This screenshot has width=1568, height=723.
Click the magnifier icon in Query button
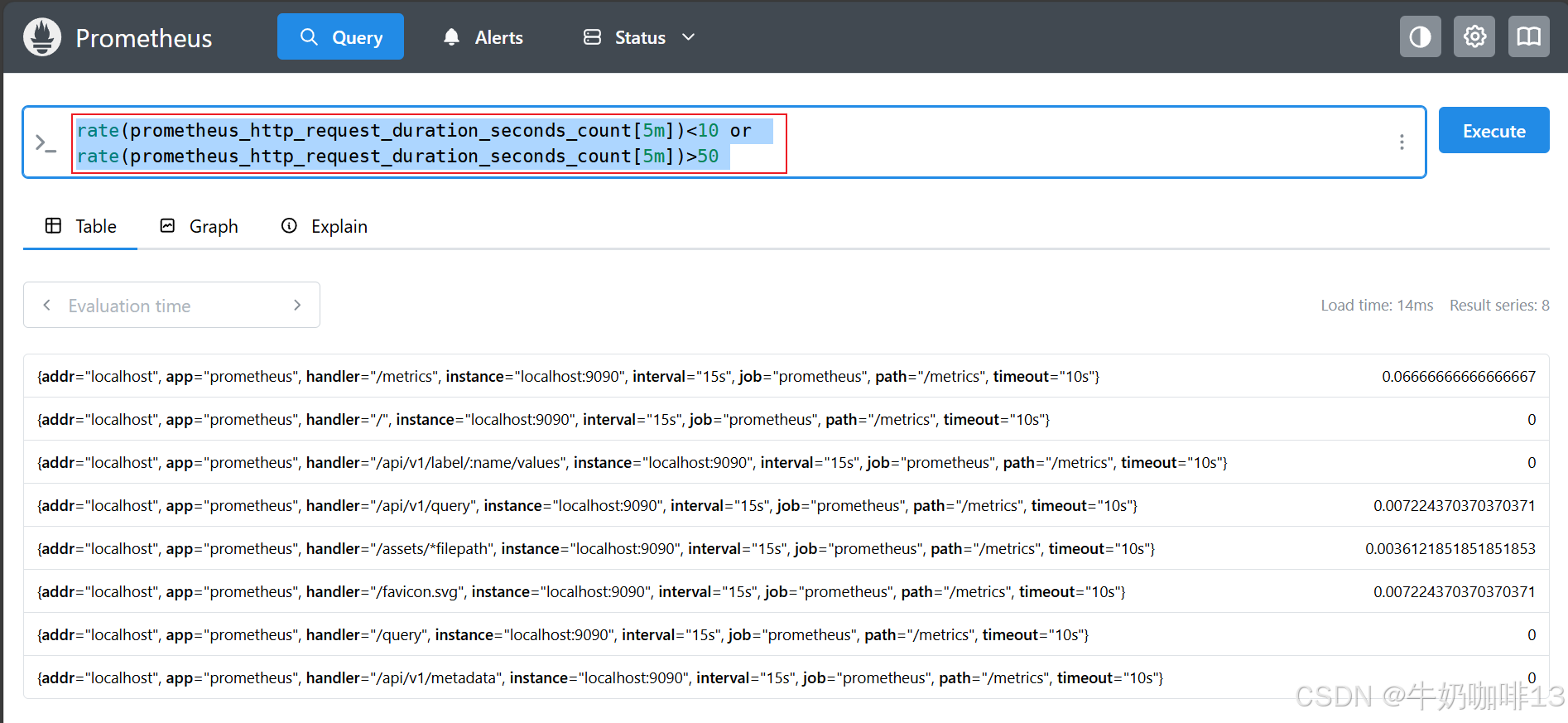pyautogui.click(x=309, y=36)
